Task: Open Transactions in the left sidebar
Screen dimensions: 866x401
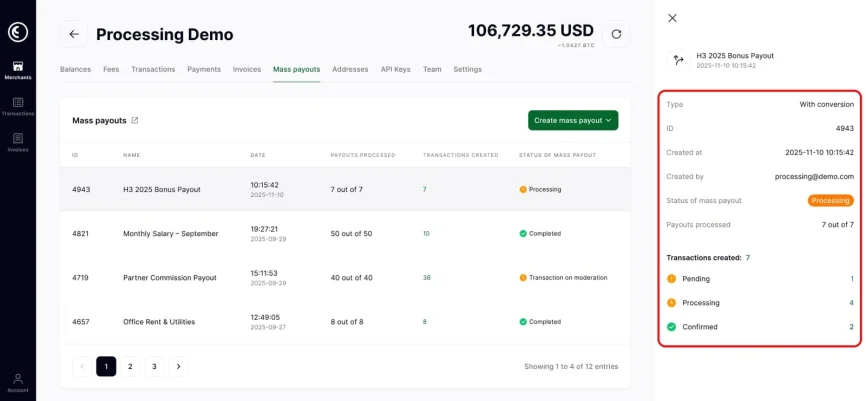Action: [17, 106]
